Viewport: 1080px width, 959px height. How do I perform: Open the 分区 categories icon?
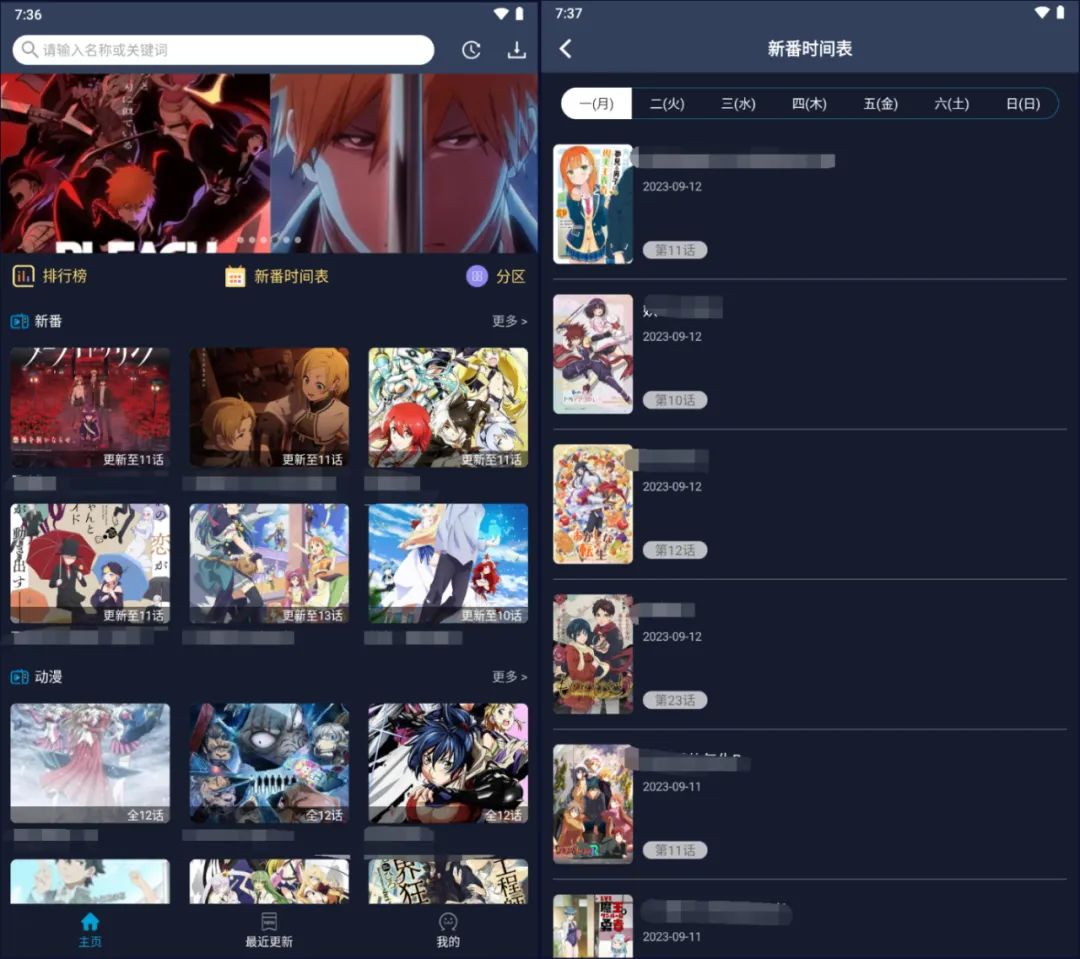[x=478, y=276]
